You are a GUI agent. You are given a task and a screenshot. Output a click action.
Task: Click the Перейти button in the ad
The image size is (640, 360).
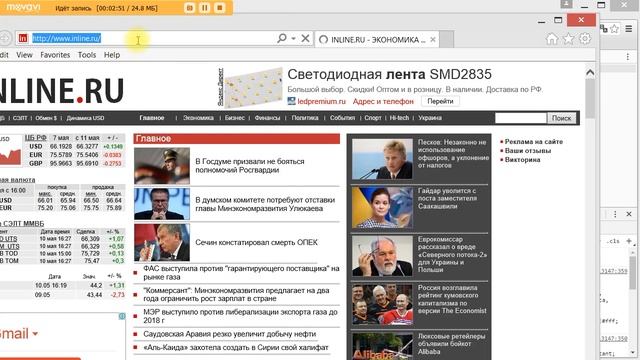[x=440, y=101]
